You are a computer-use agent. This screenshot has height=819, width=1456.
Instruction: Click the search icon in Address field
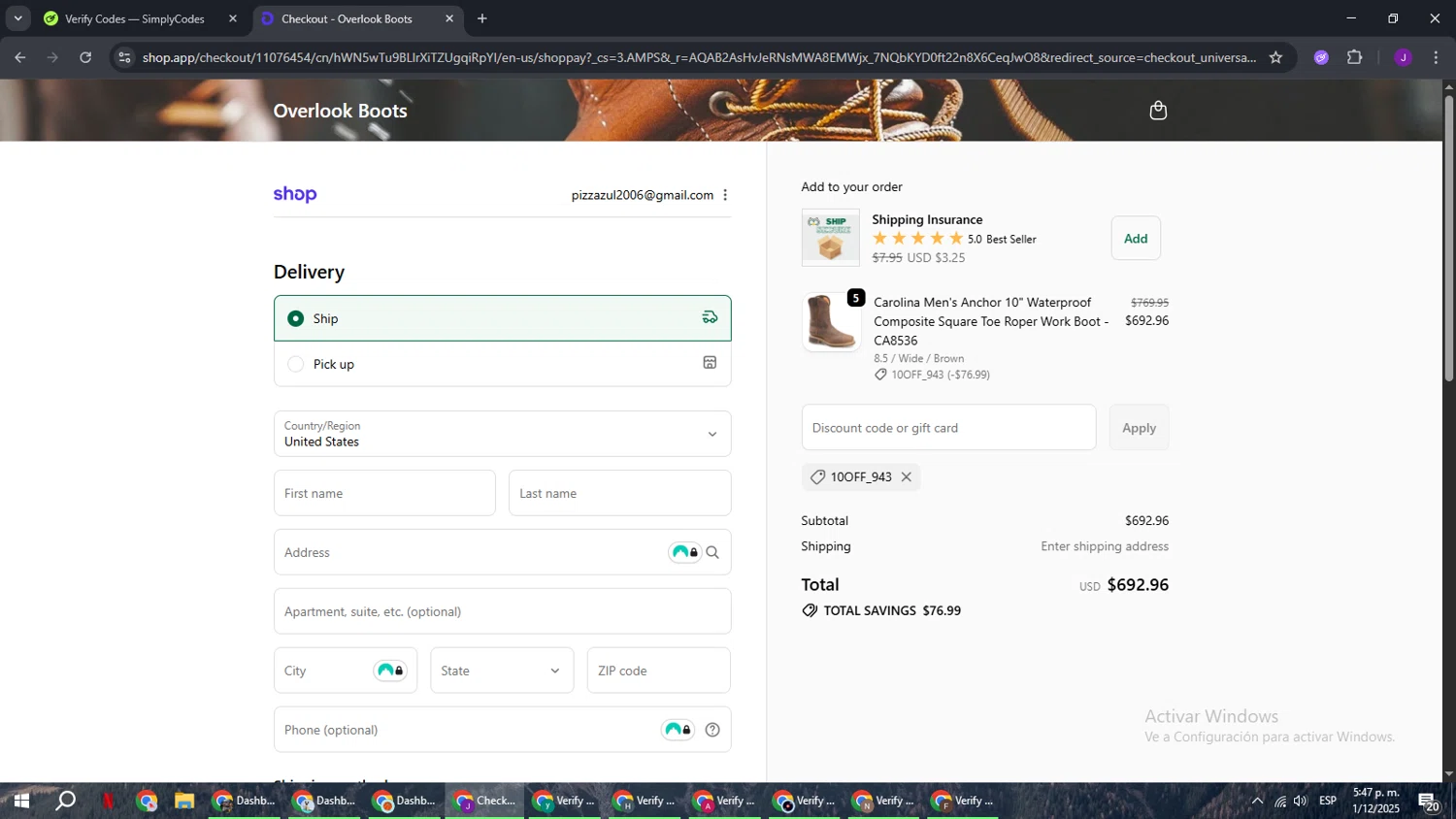[x=712, y=552]
